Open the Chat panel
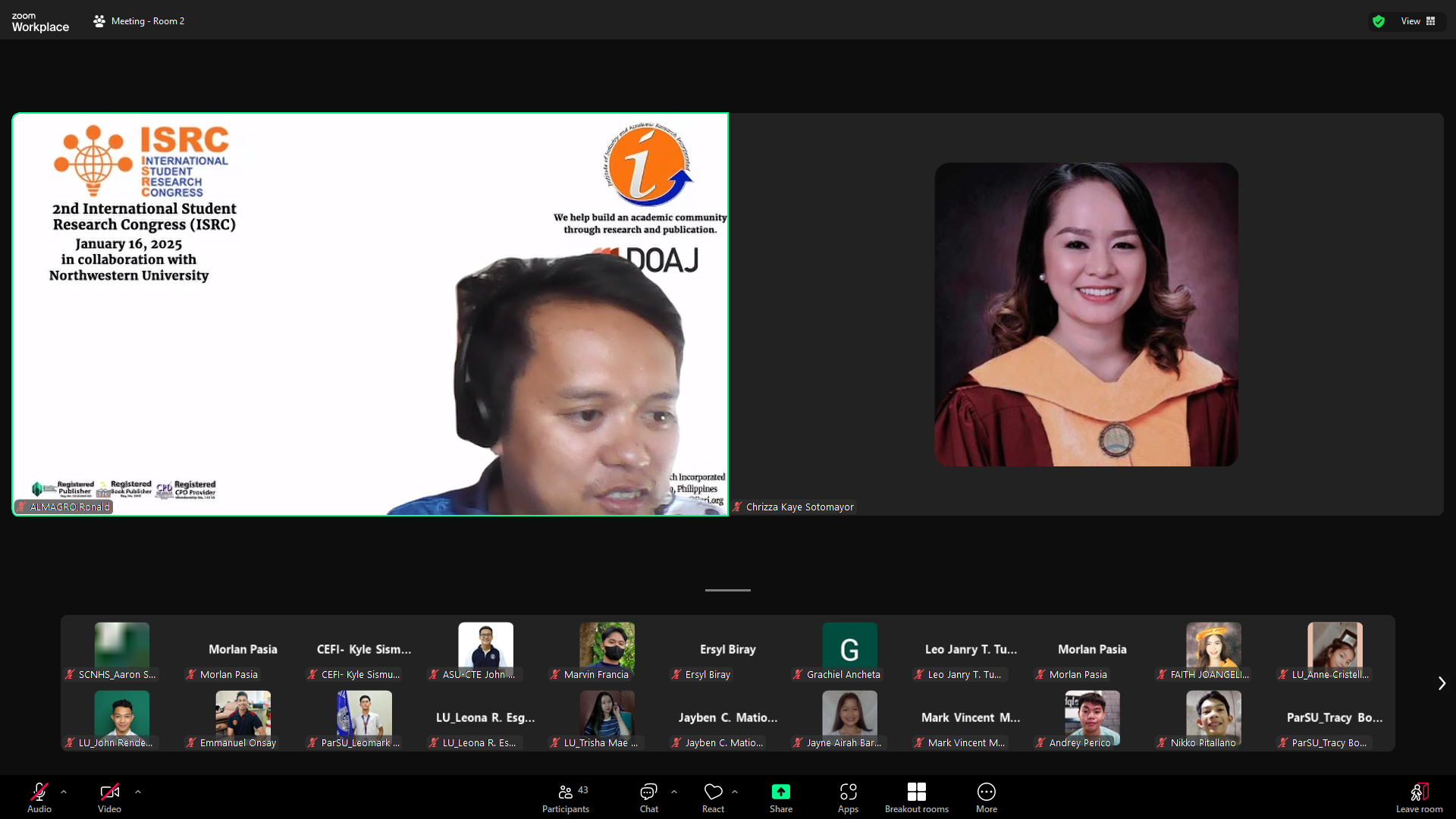 click(648, 797)
